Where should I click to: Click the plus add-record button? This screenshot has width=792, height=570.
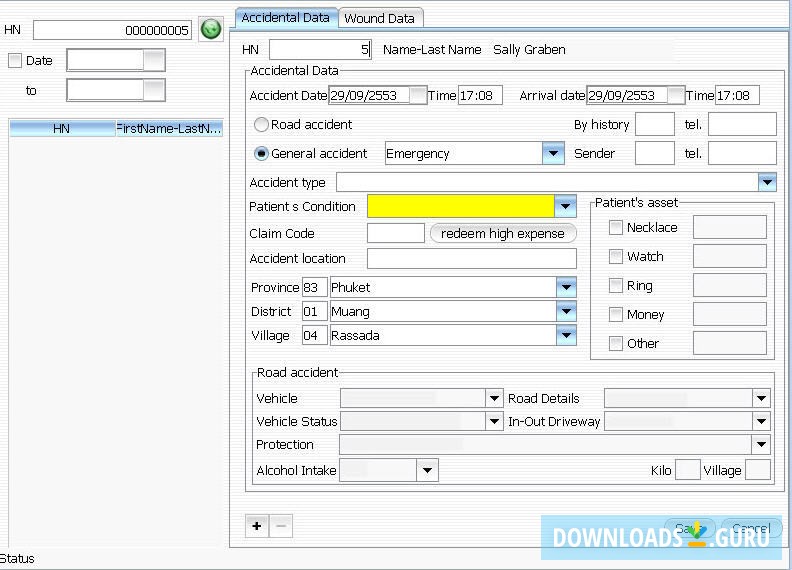tap(257, 526)
